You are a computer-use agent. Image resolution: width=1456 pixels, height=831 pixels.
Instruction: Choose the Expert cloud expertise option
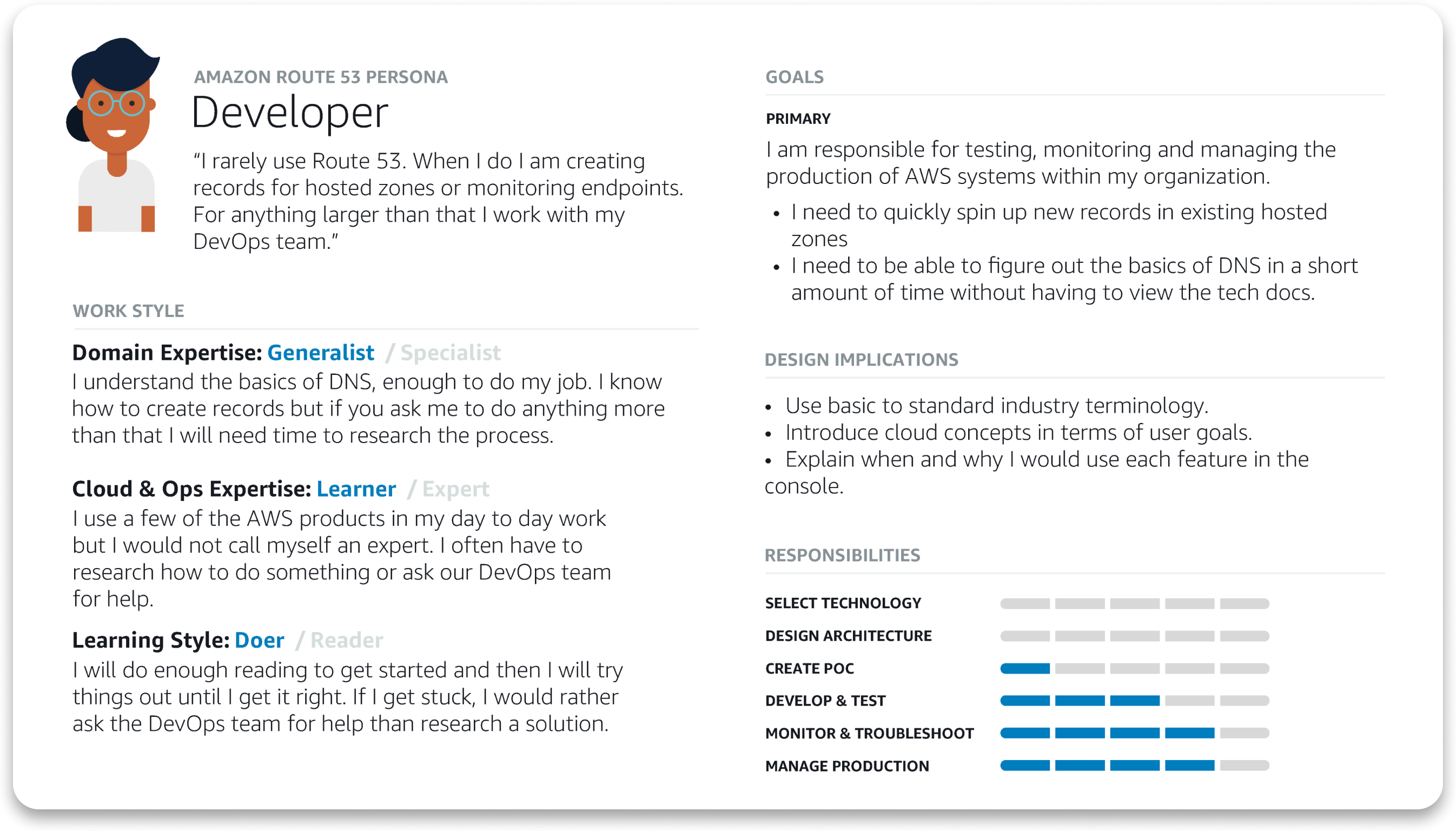point(455,489)
